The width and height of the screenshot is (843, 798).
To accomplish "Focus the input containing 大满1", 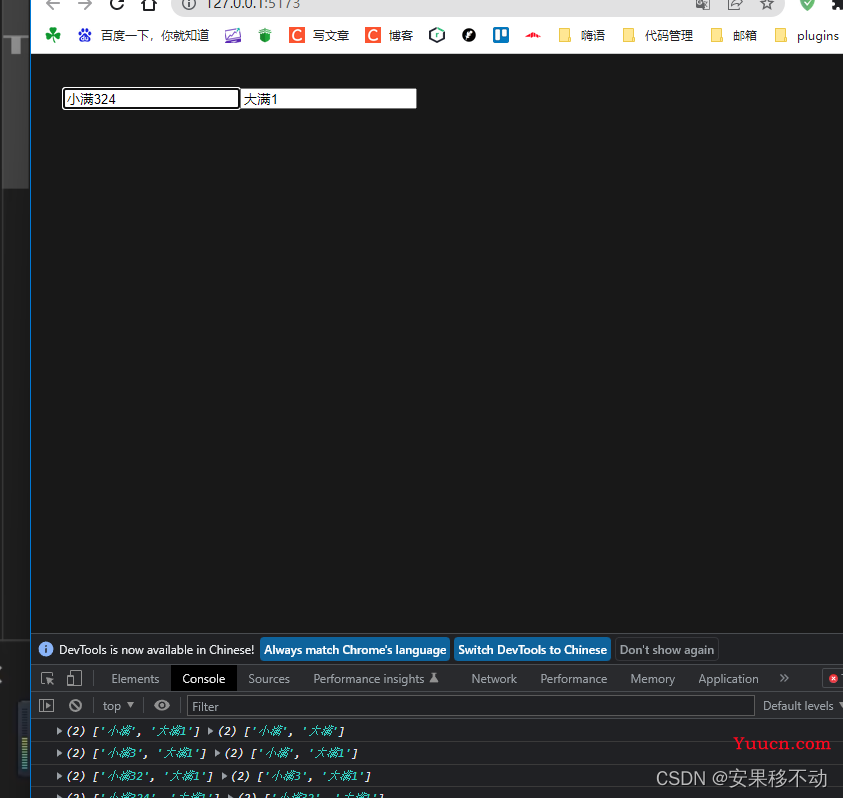I will [x=328, y=99].
